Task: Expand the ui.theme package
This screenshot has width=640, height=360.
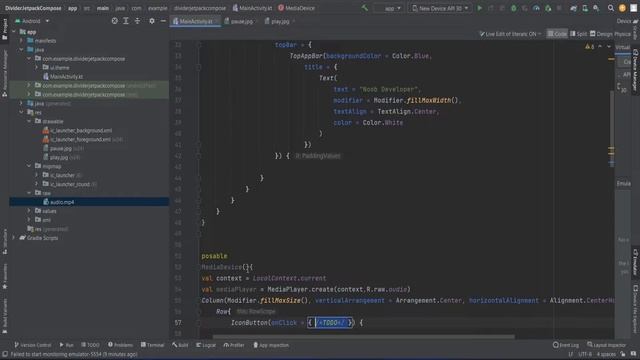Action: point(36,67)
